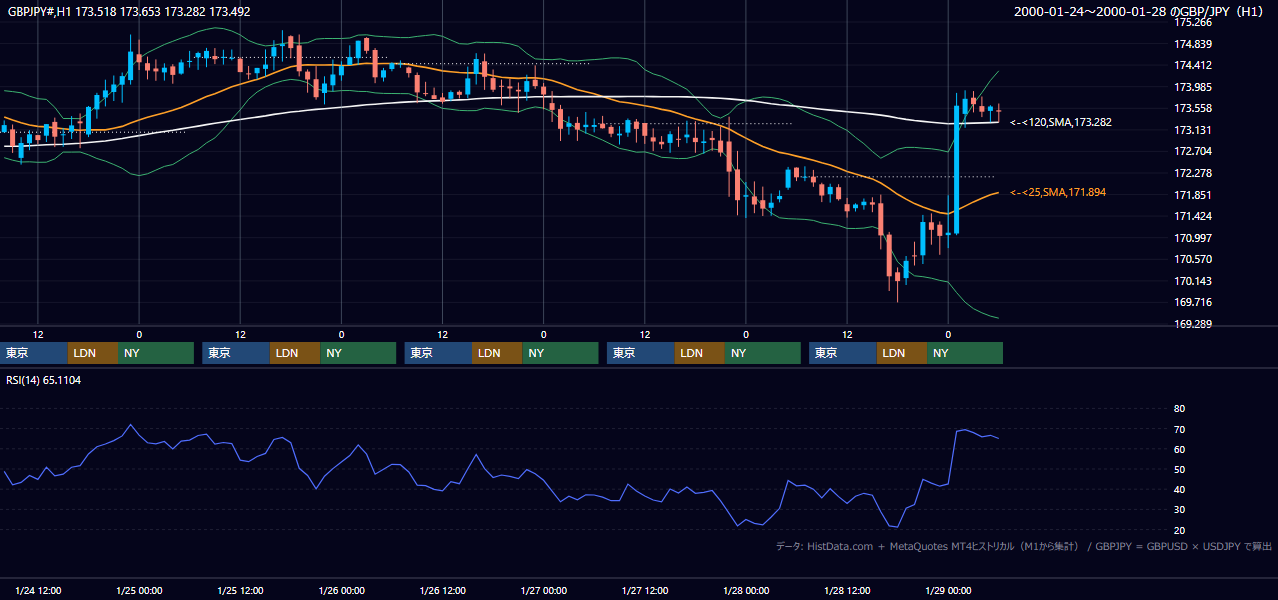Click price axis label 170.143
Screen dimensions: 1278x600
(x=1191, y=281)
